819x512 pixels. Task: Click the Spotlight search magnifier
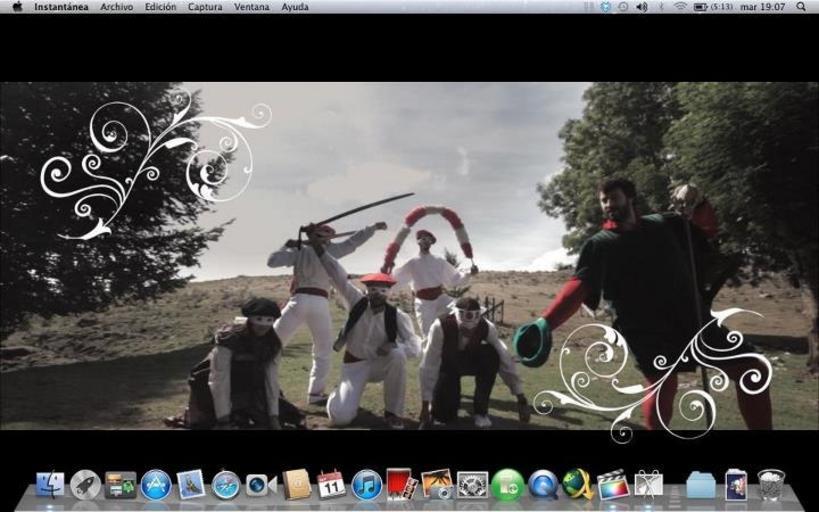(x=801, y=7)
